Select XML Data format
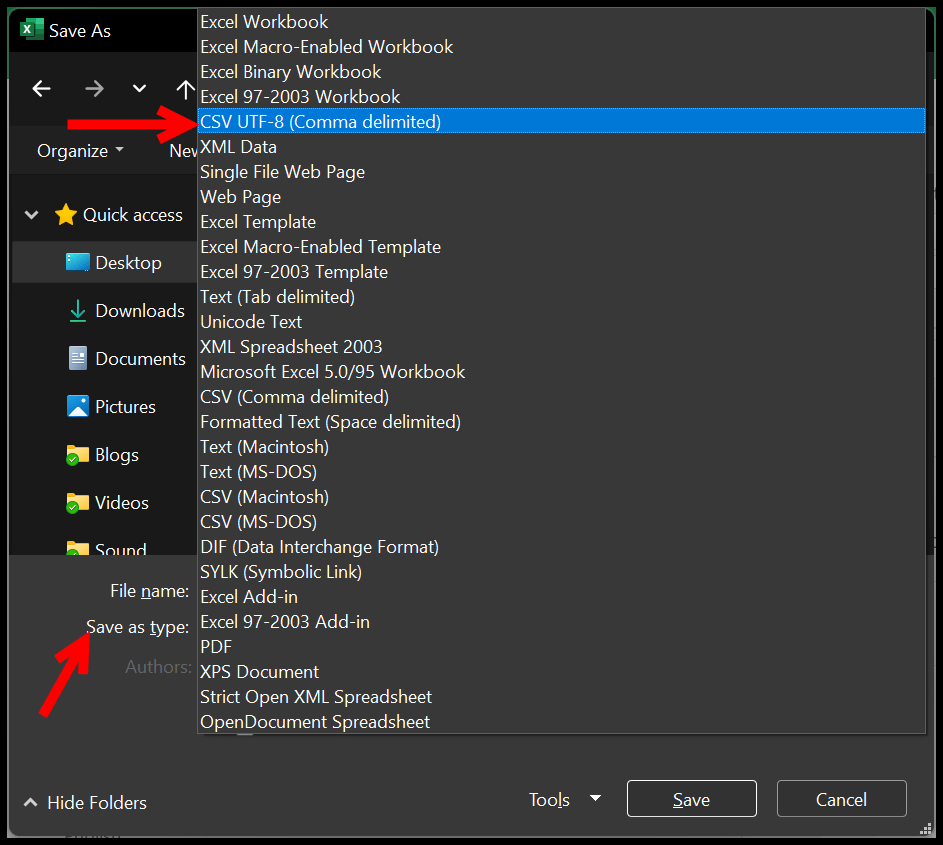The width and height of the screenshot is (943, 845). pos(561,147)
